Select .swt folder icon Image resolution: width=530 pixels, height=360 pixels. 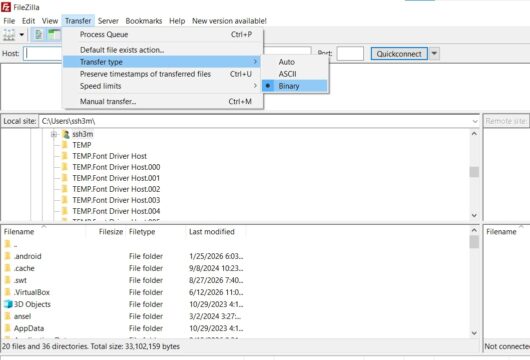8,280
